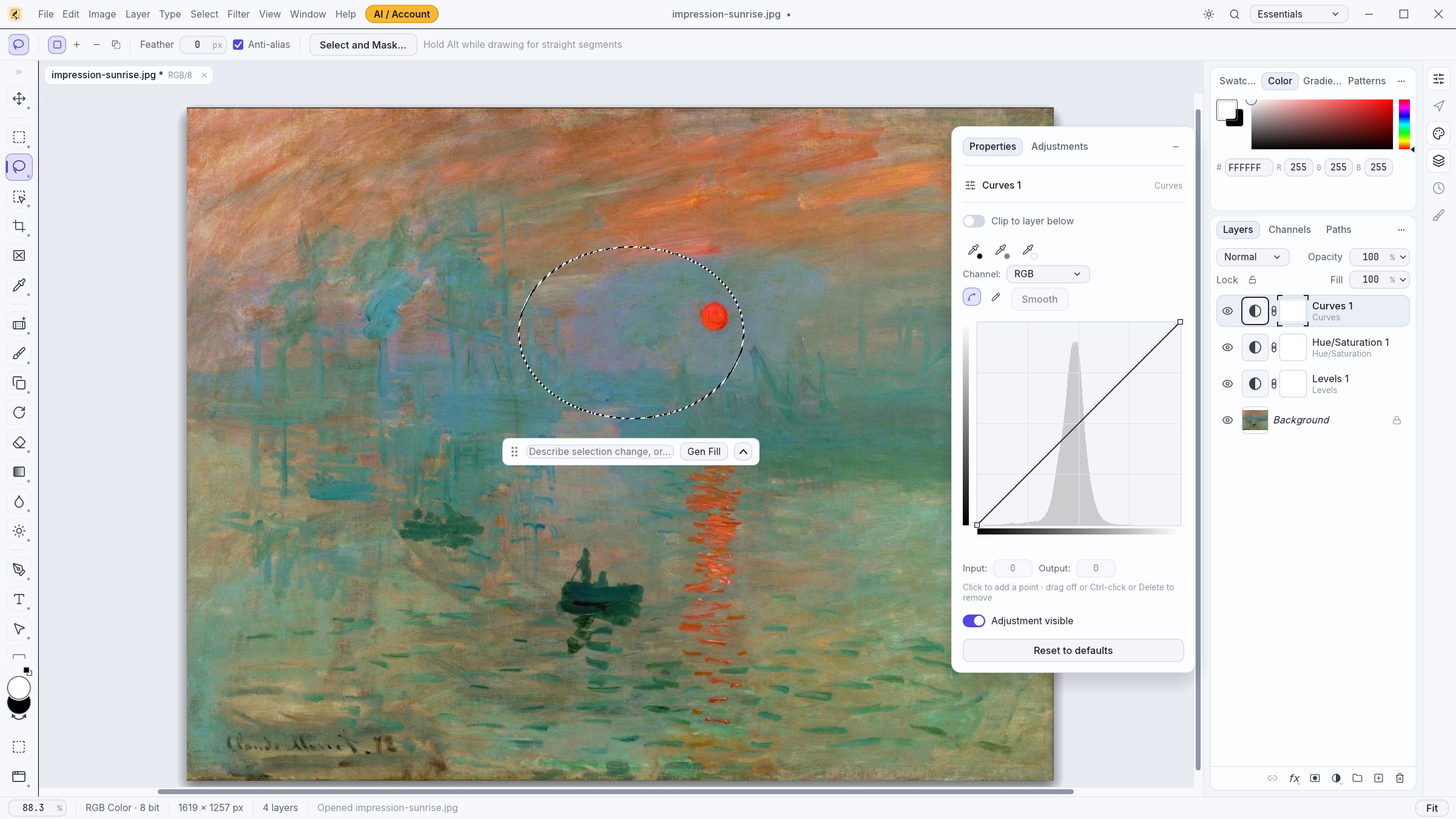Viewport: 1456px width, 819px height.
Task: Select the Clone Stamp tool
Action: [x=19, y=383]
